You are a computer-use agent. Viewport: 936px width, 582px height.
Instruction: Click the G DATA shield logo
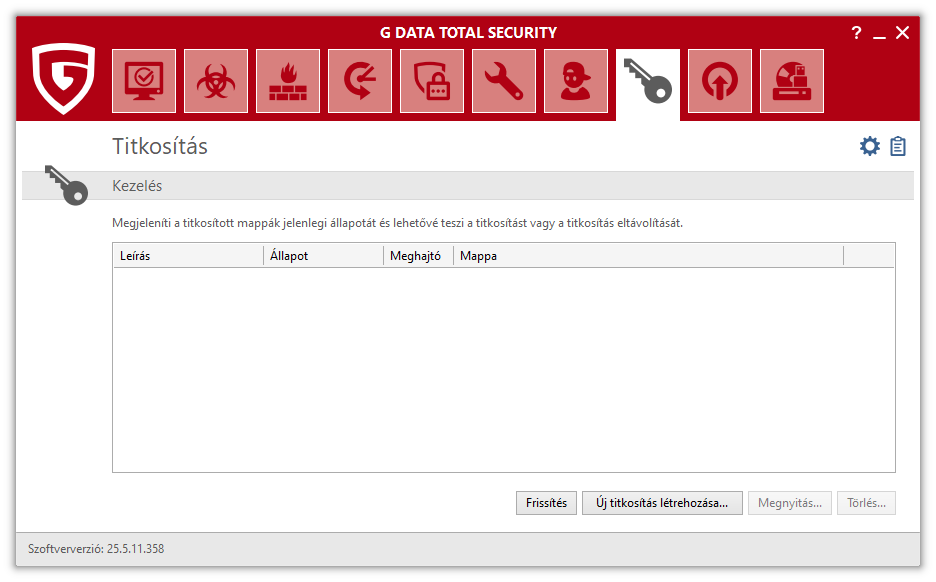click(x=64, y=78)
